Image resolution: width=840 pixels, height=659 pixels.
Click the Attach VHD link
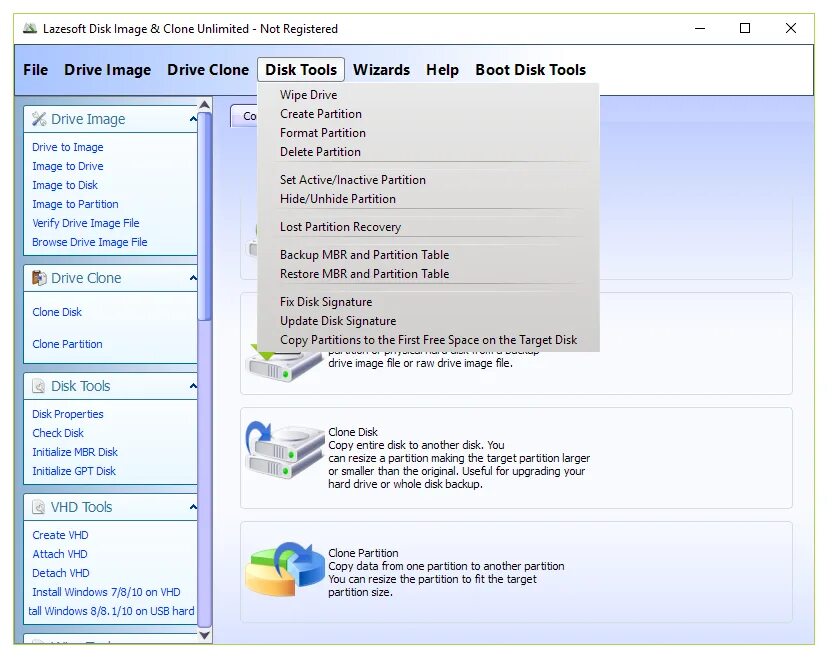[x=59, y=554]
